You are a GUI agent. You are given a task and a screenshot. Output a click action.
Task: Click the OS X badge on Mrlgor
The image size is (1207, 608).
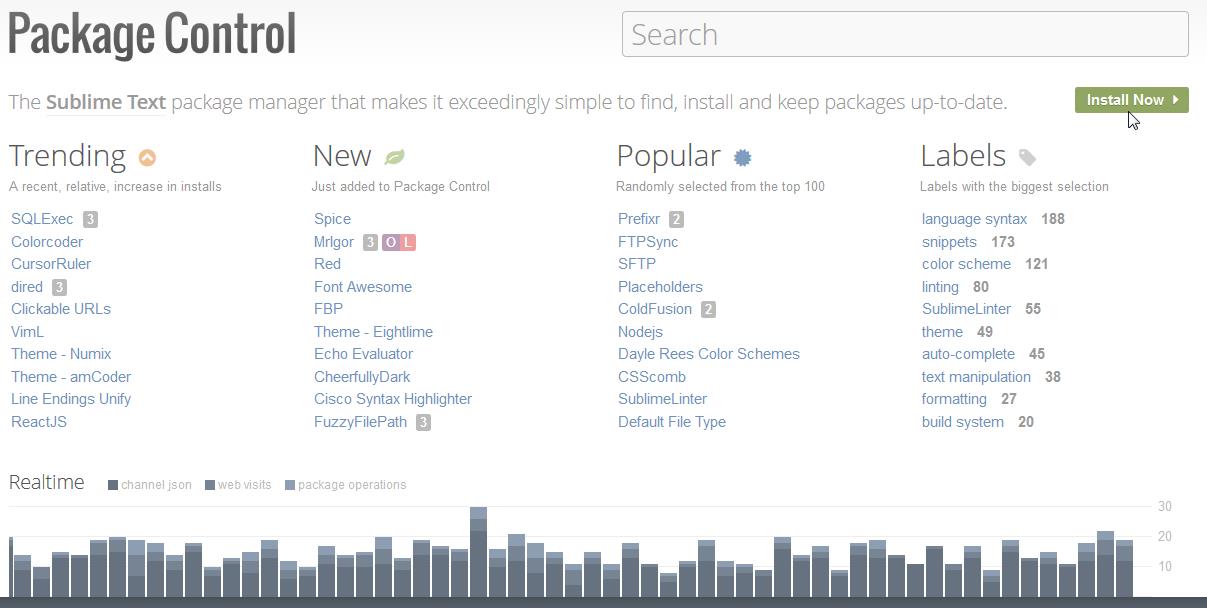tap(390, 242)
